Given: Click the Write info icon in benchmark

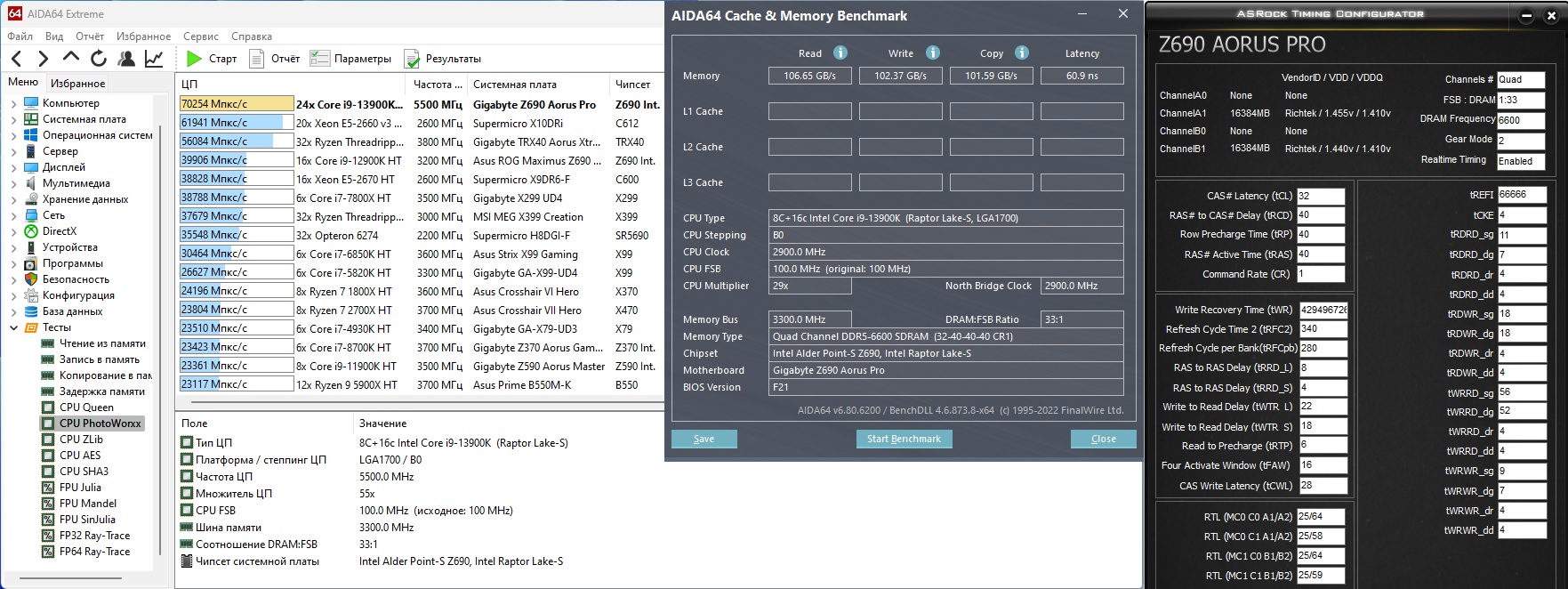Looking at the screenshot, I should tap(932, 52).
